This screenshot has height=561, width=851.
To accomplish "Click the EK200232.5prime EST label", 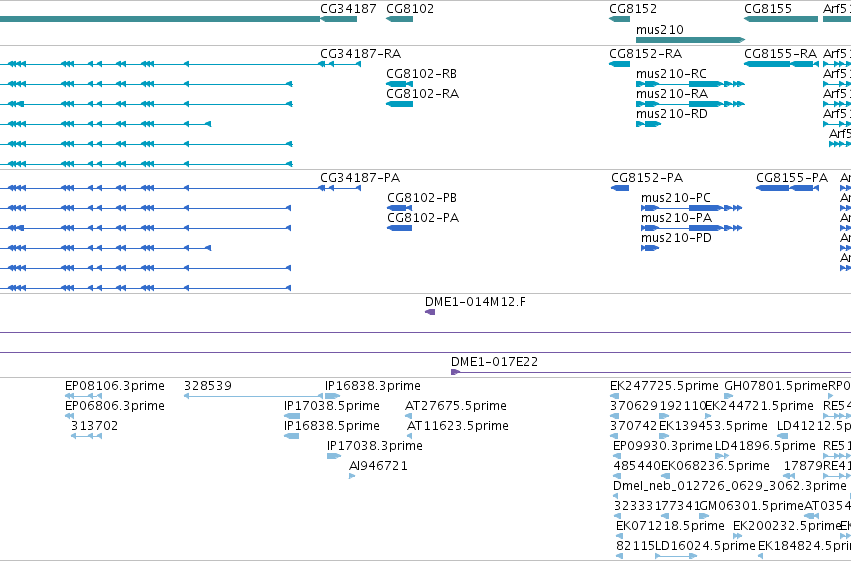I will click(x=787, y=526).
